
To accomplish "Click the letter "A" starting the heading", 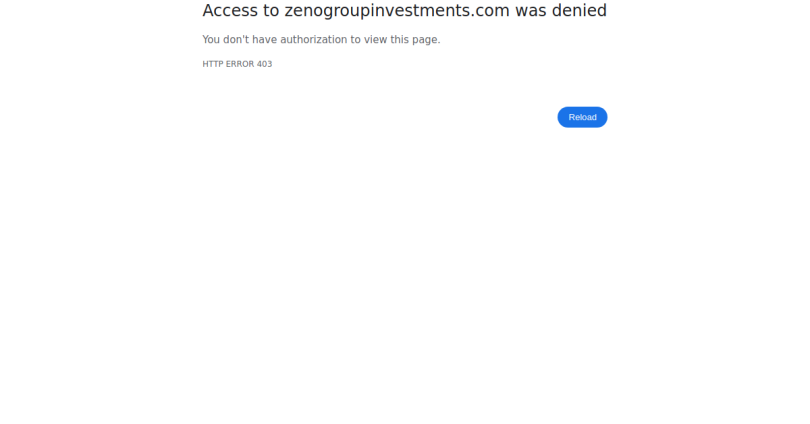I will point(209,11).
